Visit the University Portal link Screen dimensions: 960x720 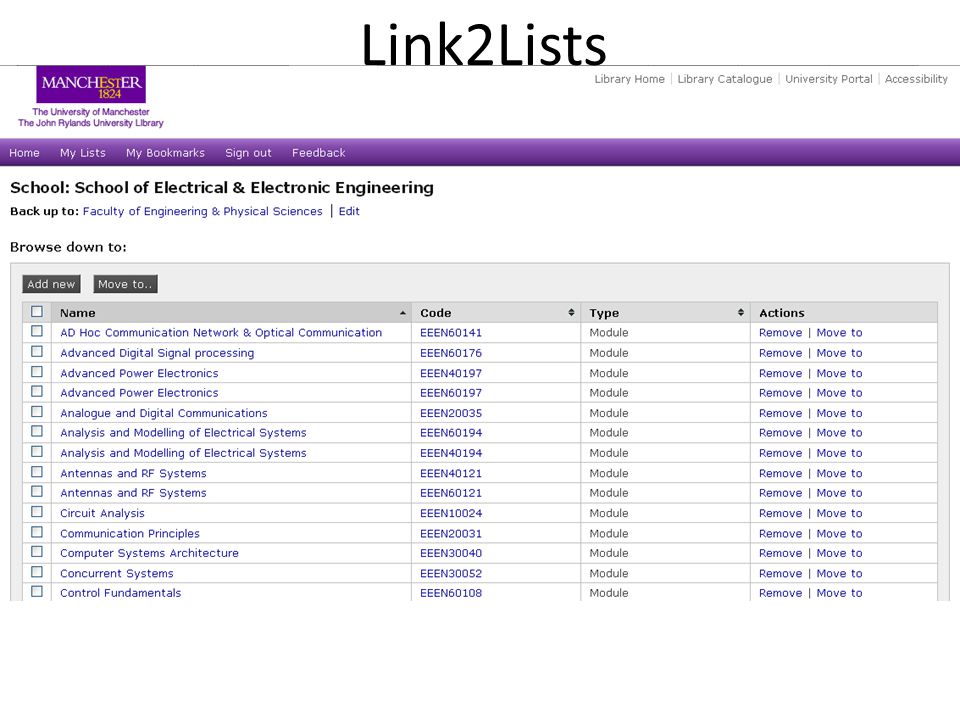pos(829,79)
